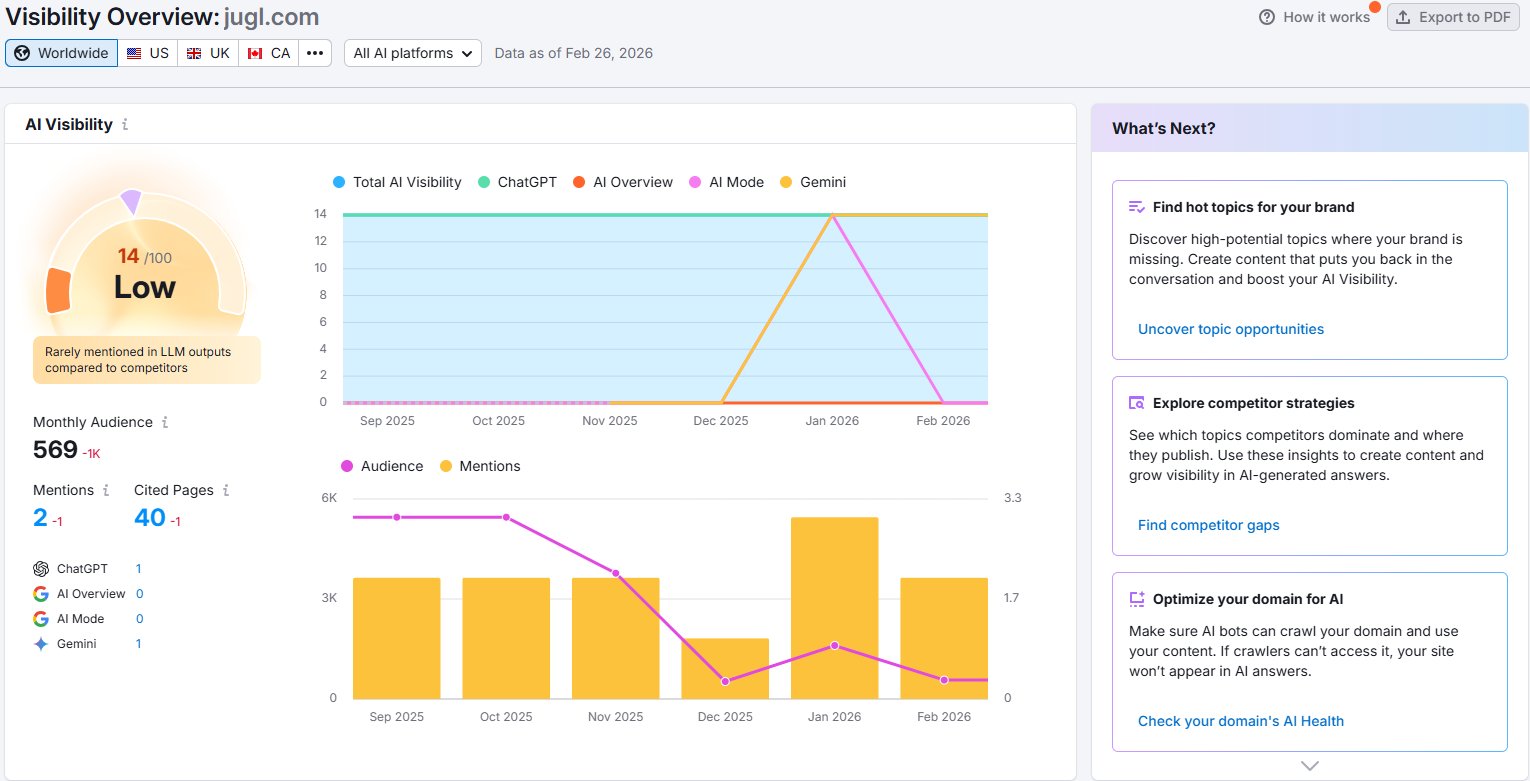Click the US flag icon

134,53
